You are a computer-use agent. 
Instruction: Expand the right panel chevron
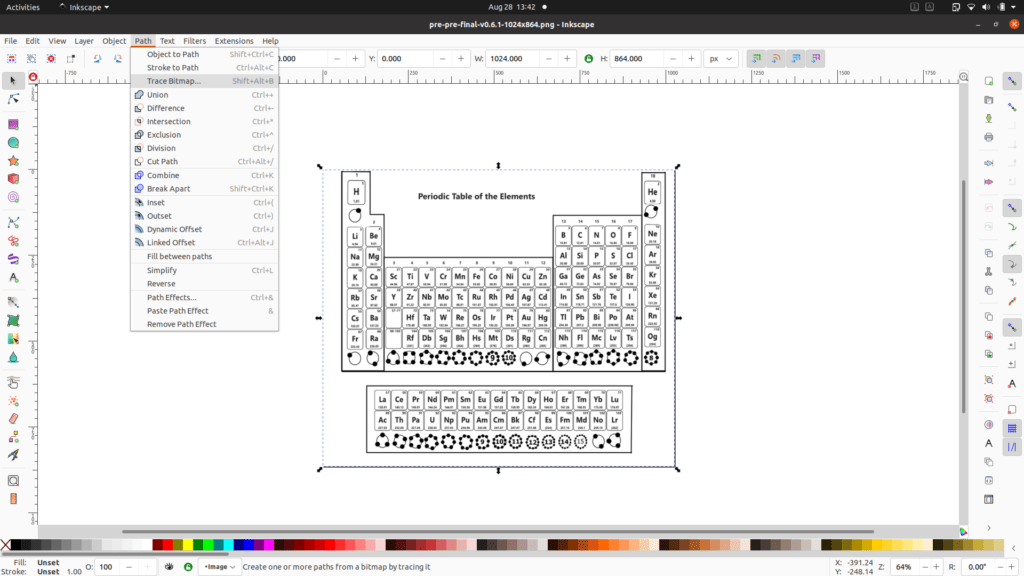tap(989, 528)
